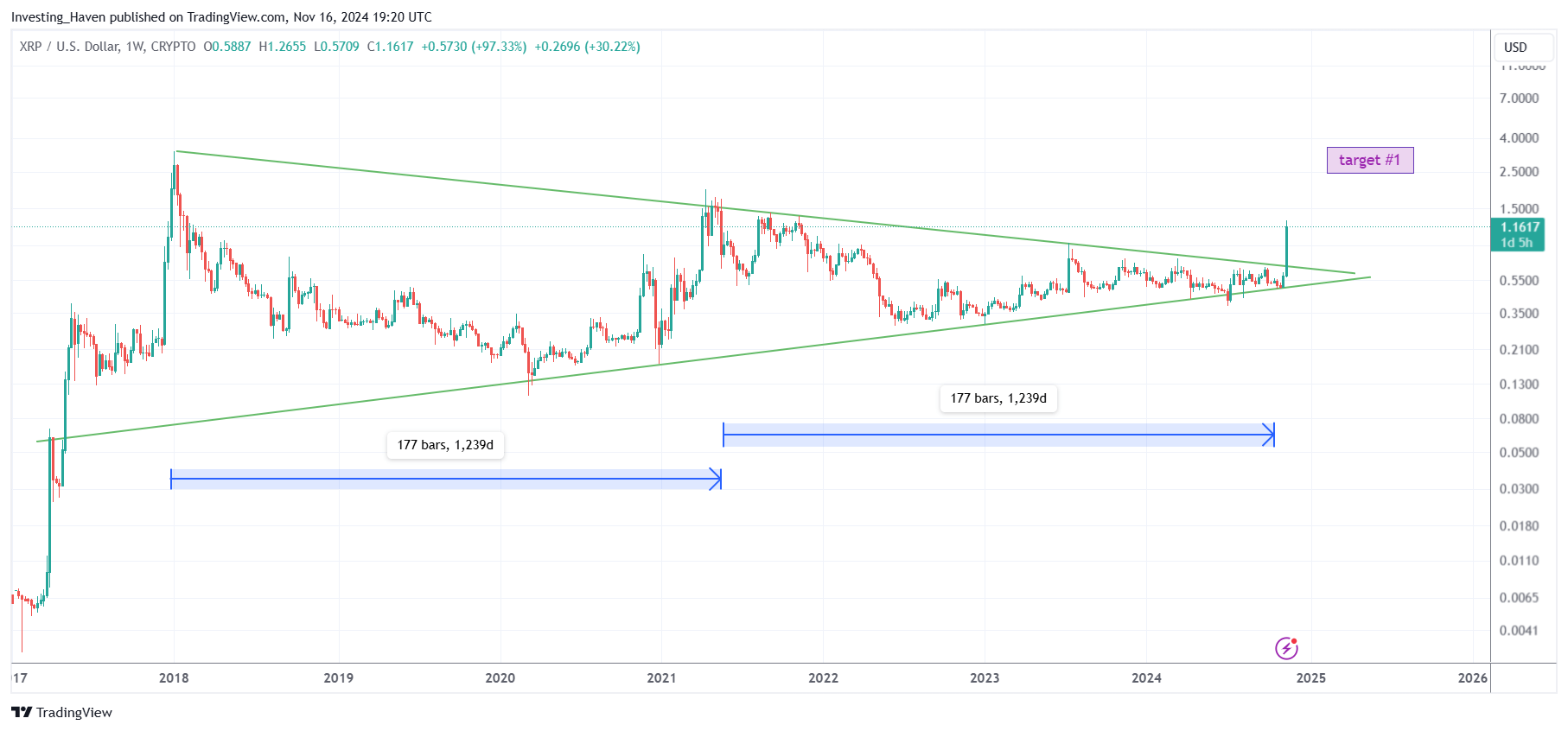The image size is (1568, 731).
Task: Click the right '177 bars, 1,239d' label
Action: coord(998,398)
